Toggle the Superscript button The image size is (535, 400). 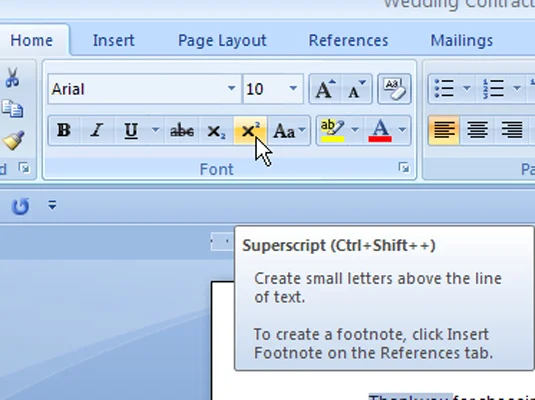[x=250, y=131]
